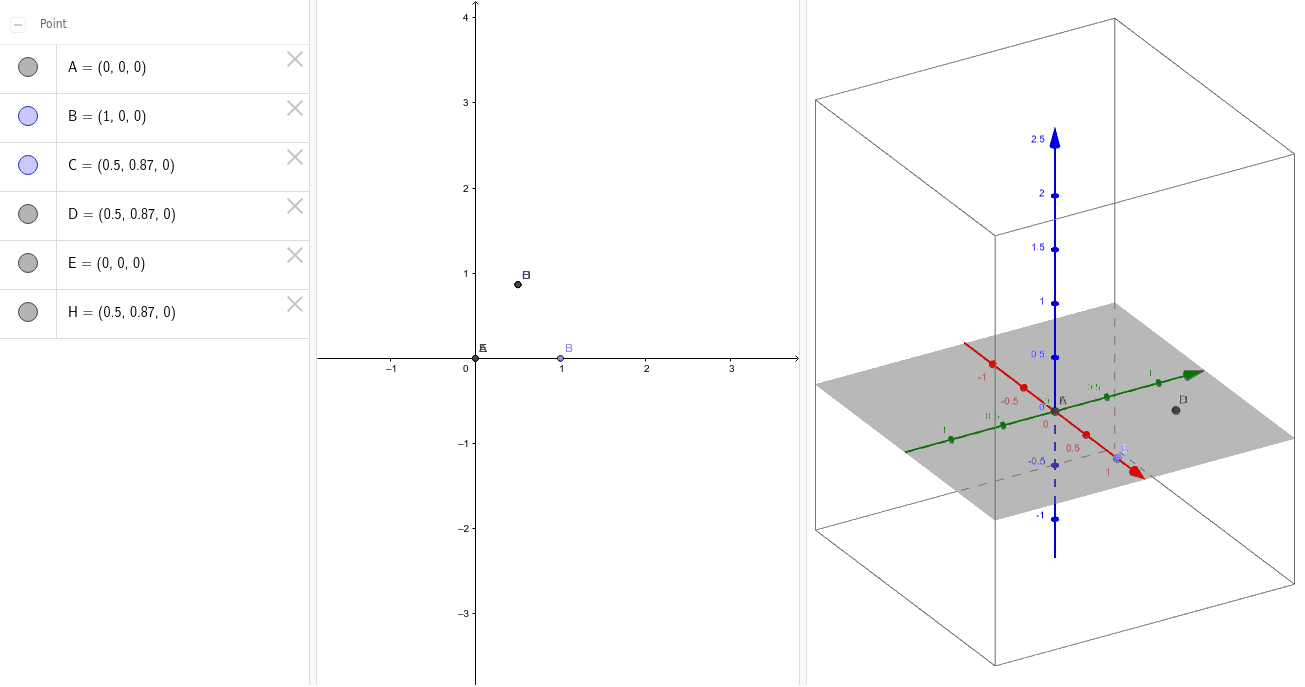Delete point D using its X icon

pyautogui.click(x=294, y=206)
